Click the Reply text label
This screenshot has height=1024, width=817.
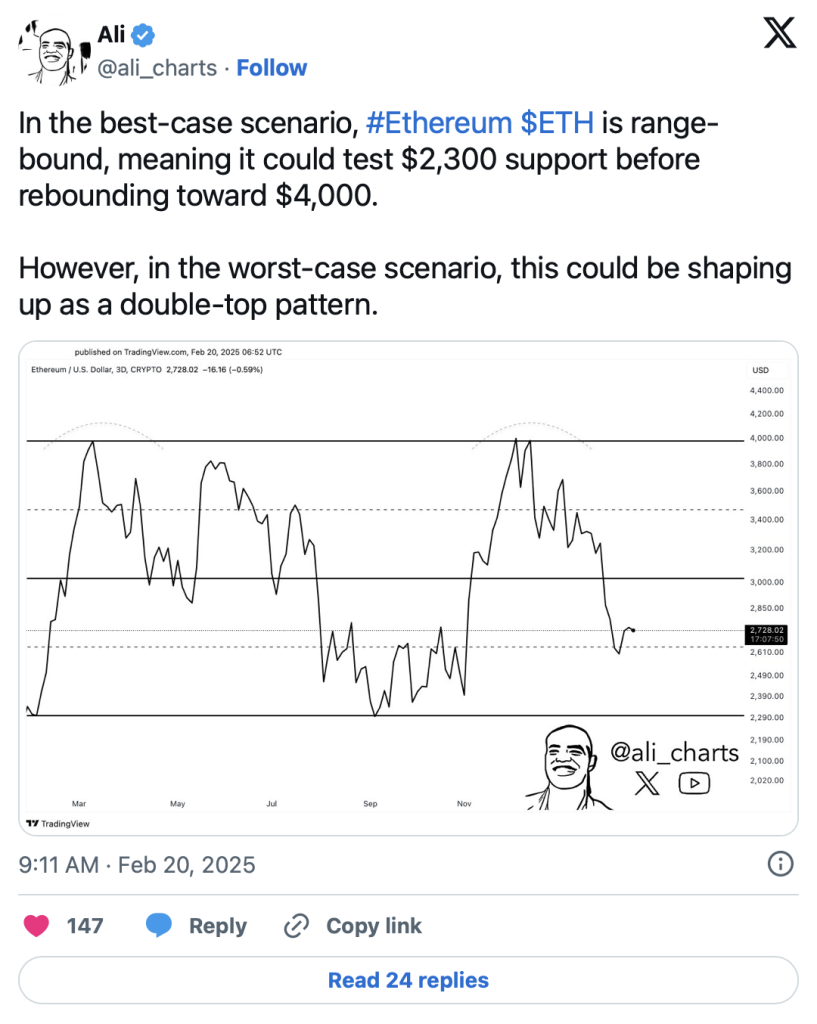(218, 926)
